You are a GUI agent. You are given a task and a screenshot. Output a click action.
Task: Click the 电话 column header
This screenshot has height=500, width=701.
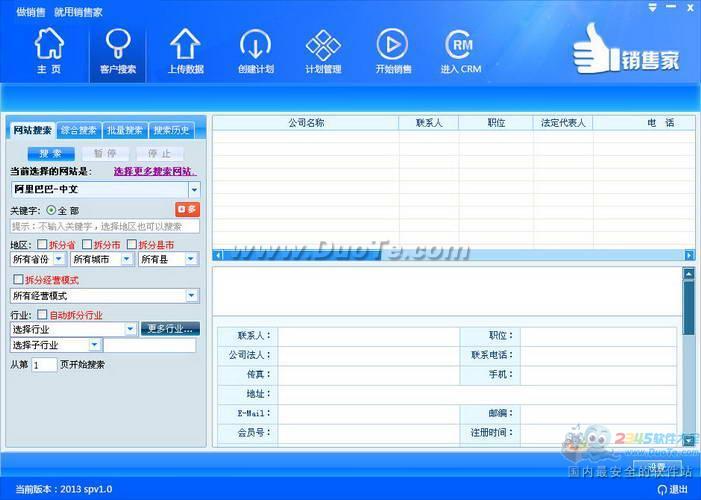pos(644,123)
